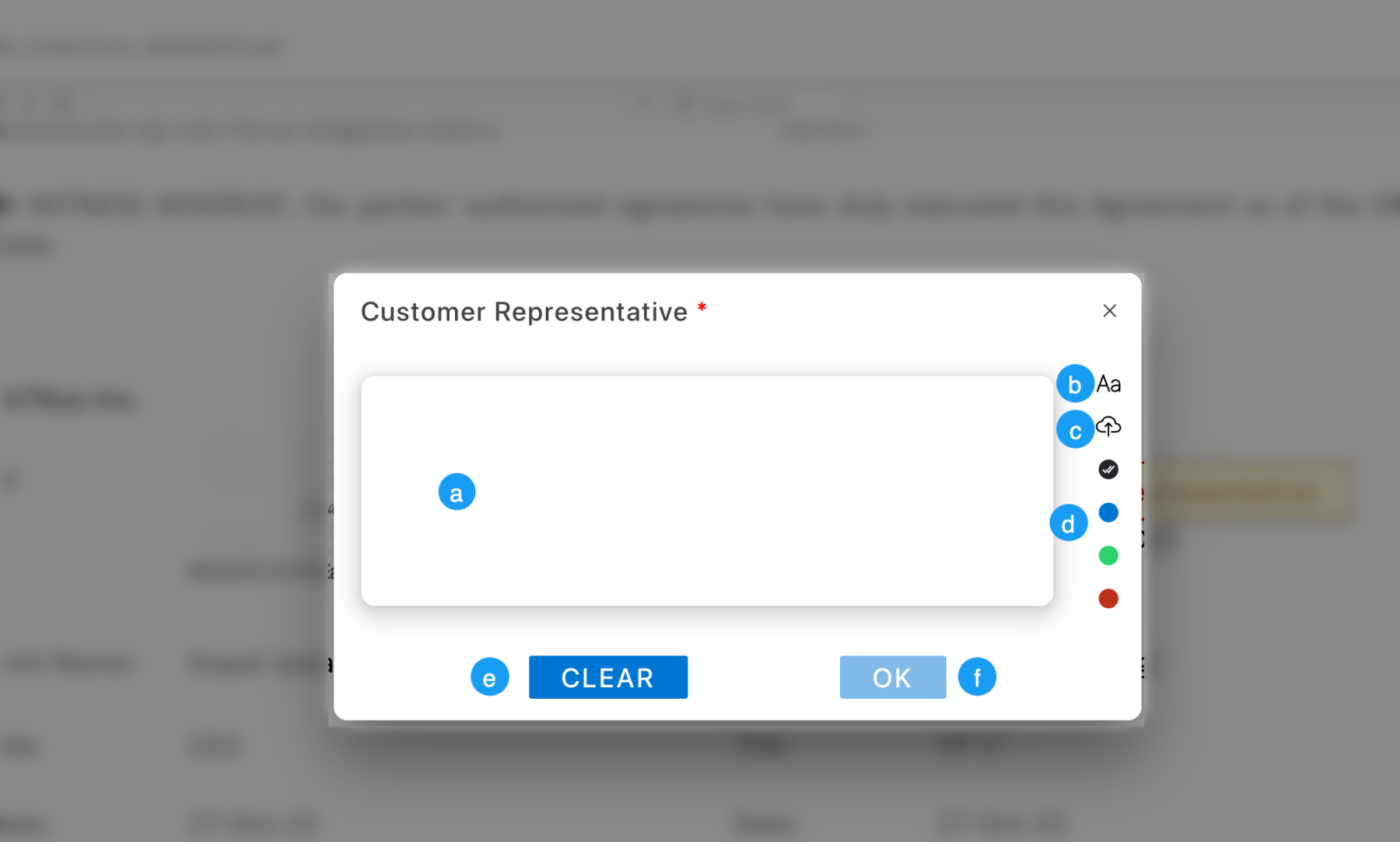Pick the green ink color swatch
The width and height of the screenshot is (1400, 842).
tap(1108, 556)
